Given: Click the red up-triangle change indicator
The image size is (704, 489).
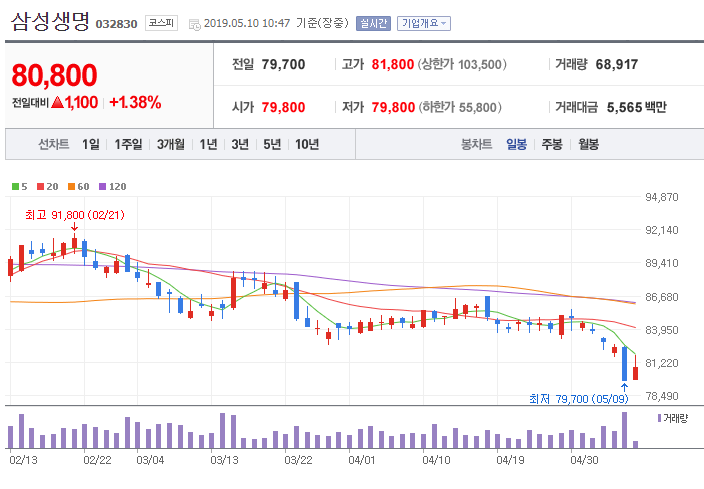Looking at the screenshot, I should [x=57, y=102].
